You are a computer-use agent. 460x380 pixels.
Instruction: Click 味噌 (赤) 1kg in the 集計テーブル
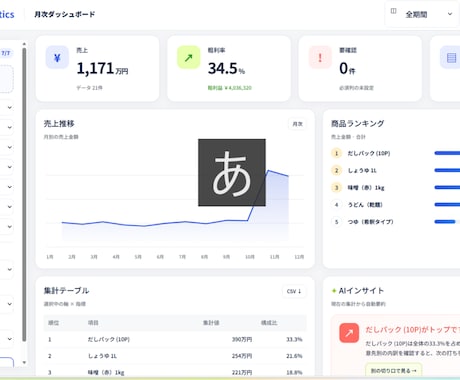(x=106, y=372)
